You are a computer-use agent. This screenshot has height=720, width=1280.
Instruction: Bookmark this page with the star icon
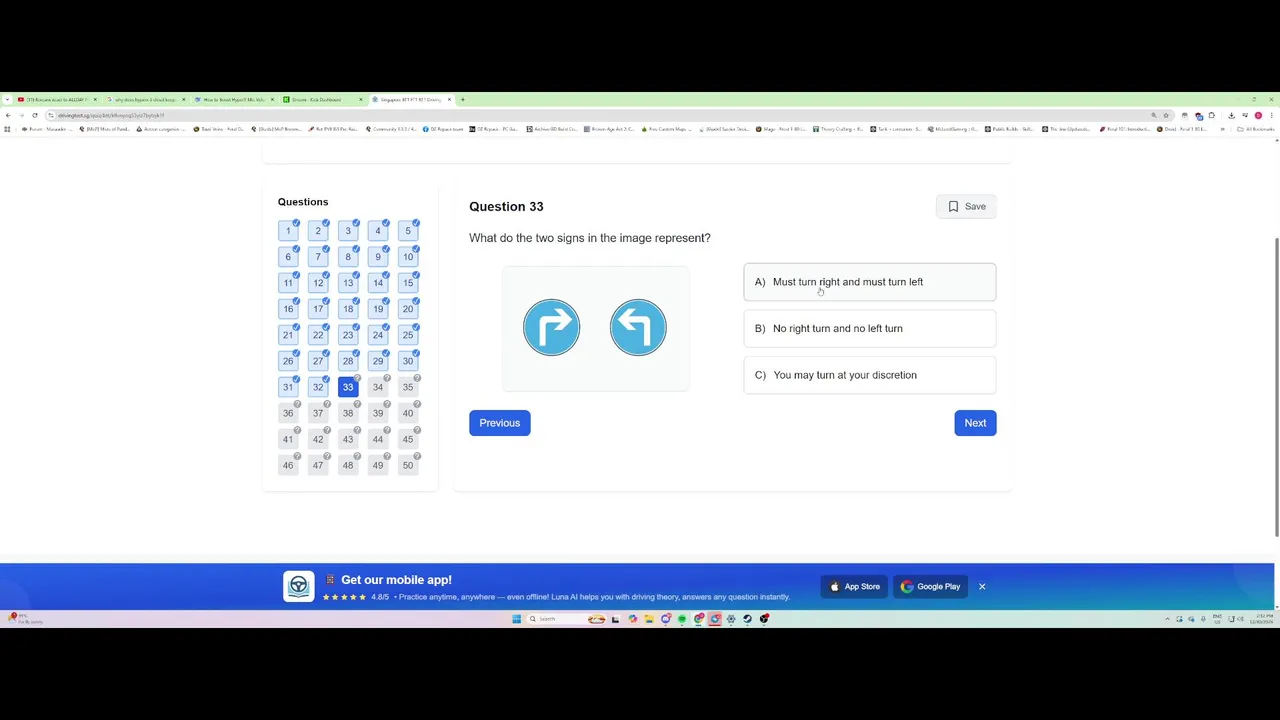[1166, 115]
